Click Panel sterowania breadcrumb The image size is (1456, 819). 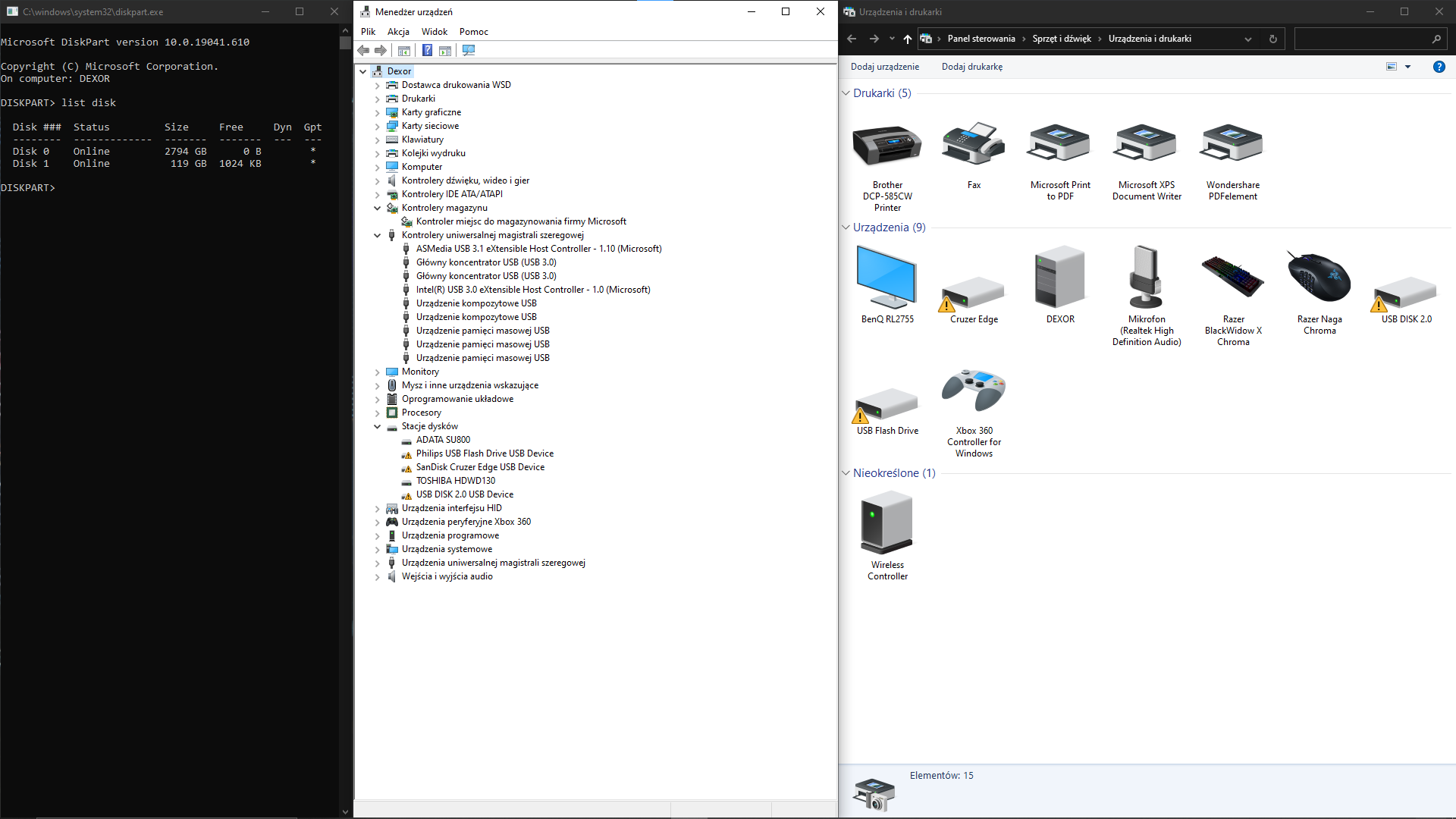click(981, 39)
